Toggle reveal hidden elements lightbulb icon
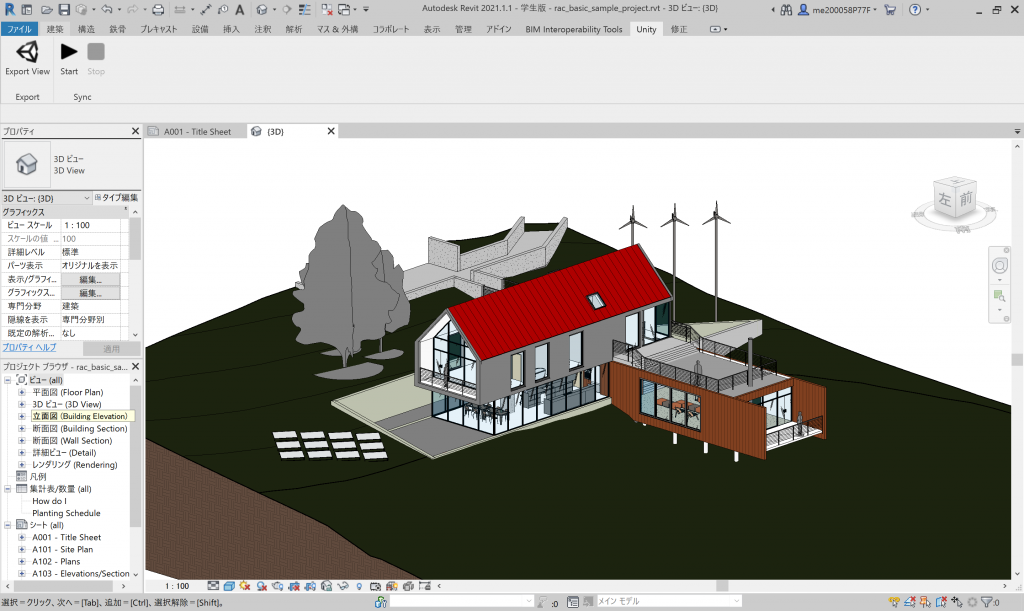 (x=359, y=586)
